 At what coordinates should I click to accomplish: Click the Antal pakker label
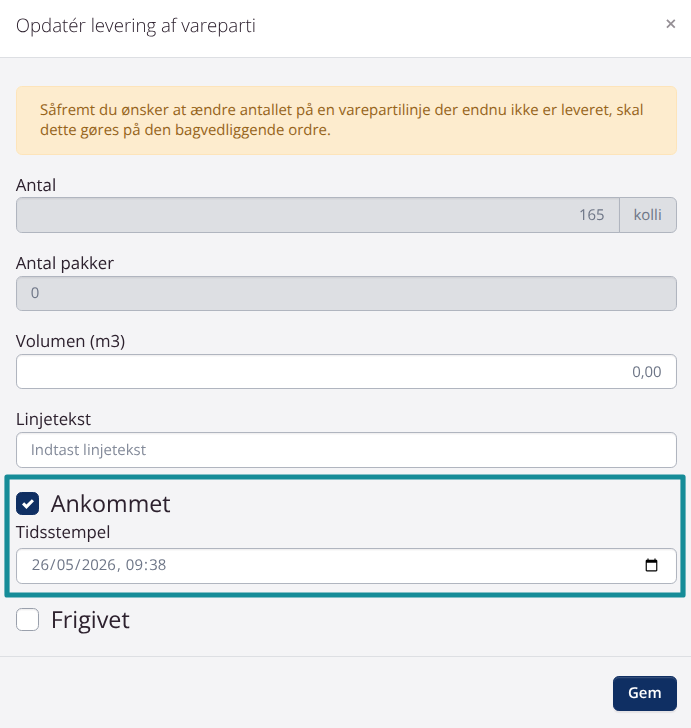click(x=65, y=263)
